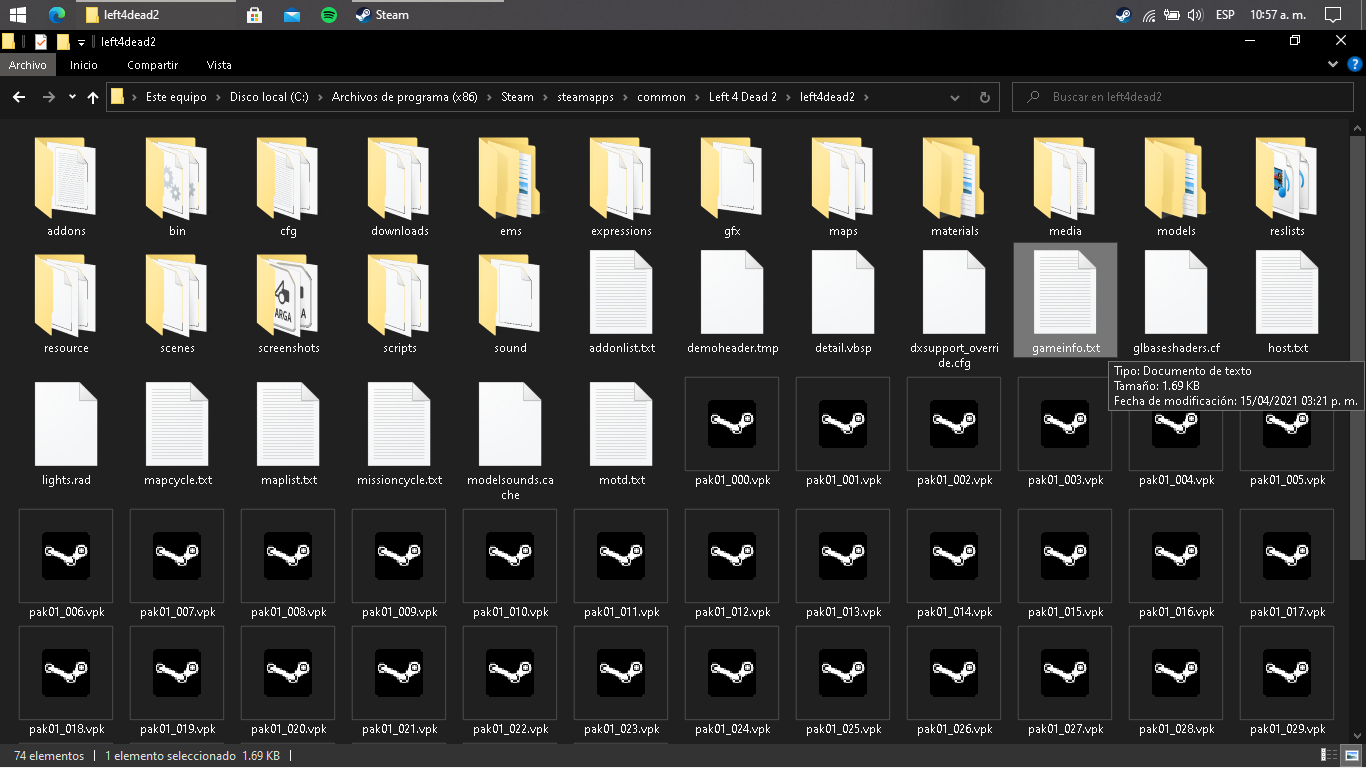1366x768 pixels.
Task: Select the addonlist.txt file
Action: 621,303
